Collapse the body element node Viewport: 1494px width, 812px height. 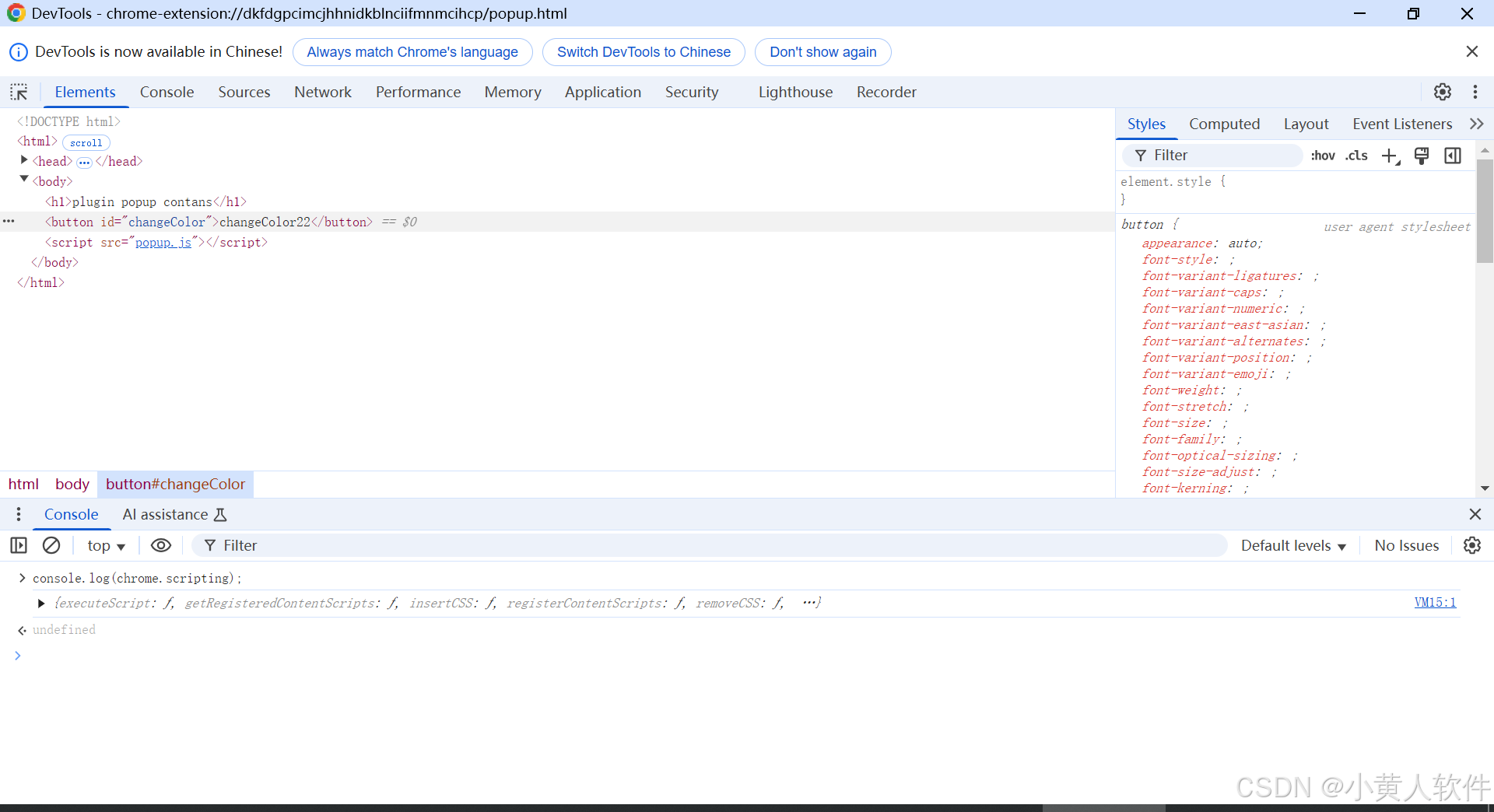pyautogui.click(x=24, y=180)
